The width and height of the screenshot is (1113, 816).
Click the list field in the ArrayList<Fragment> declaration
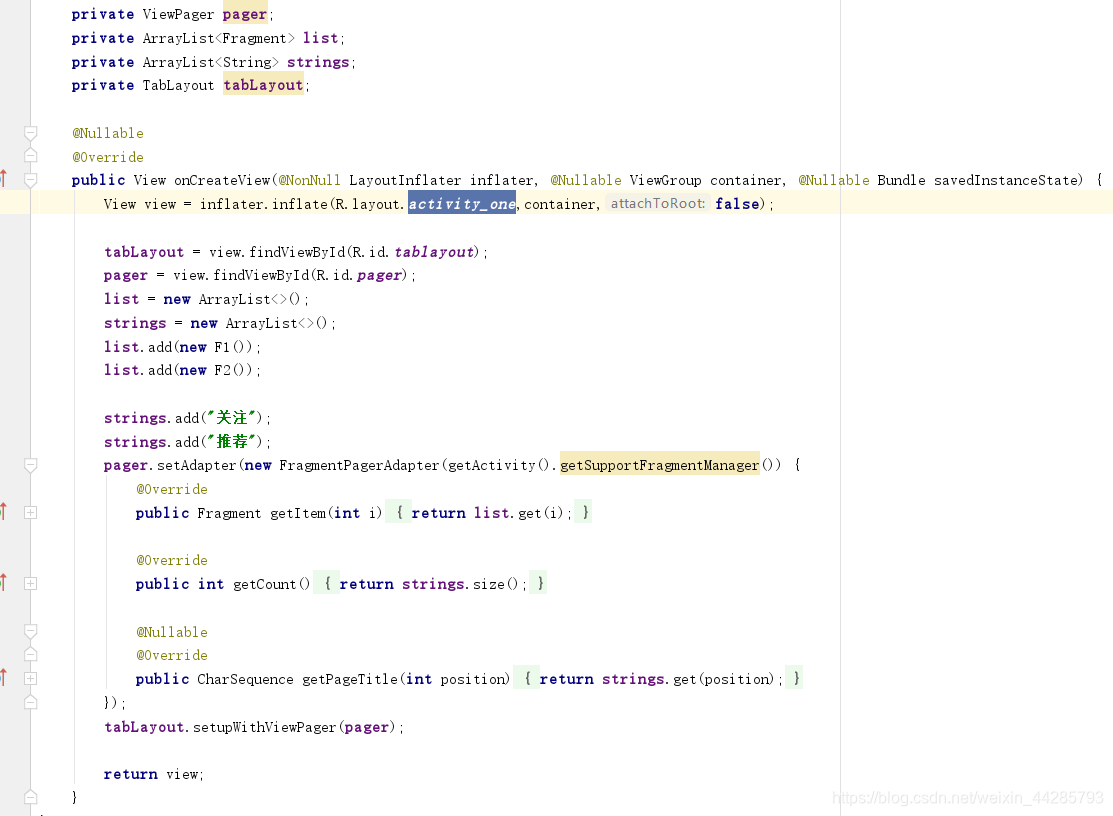click(321, 38)
